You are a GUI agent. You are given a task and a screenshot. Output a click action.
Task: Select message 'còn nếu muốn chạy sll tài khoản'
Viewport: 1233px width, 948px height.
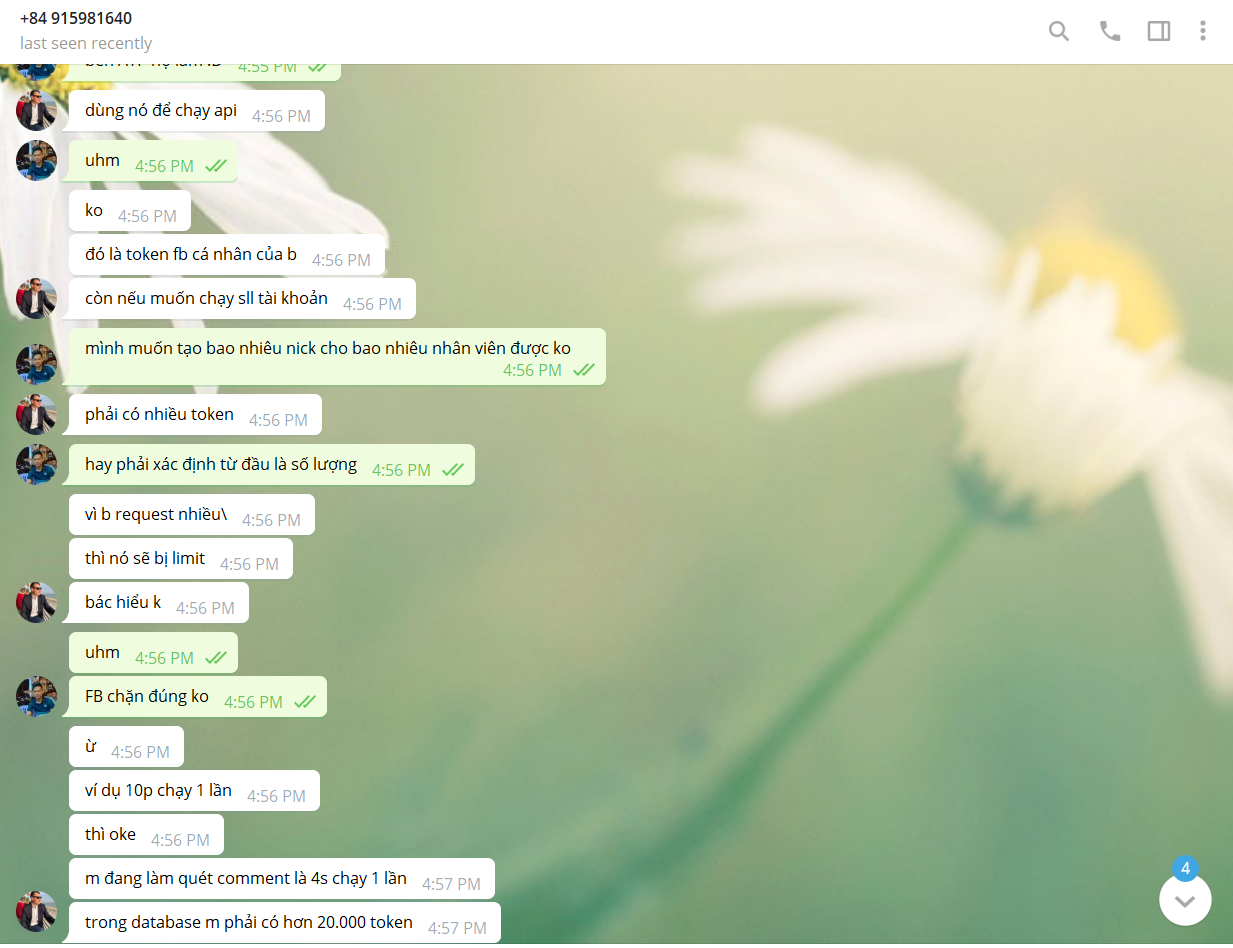(x=241, y=299)
